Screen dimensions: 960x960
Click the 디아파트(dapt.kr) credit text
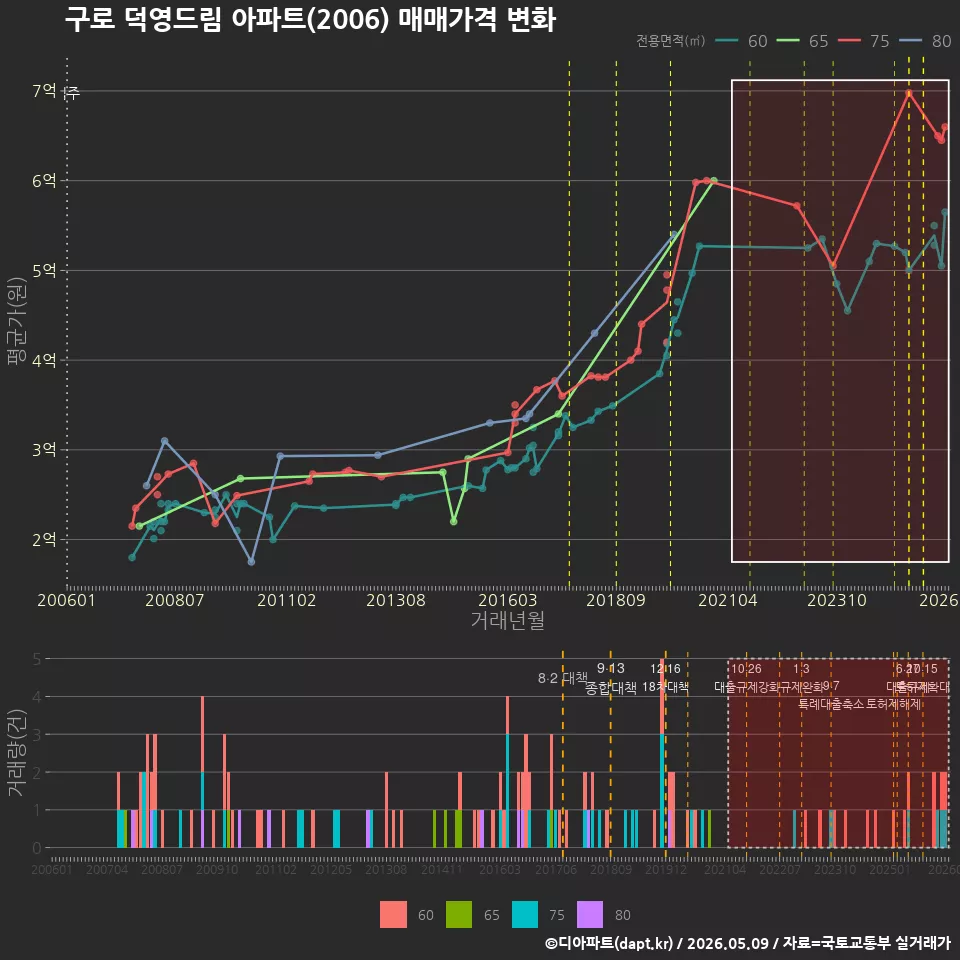[609, 943]
